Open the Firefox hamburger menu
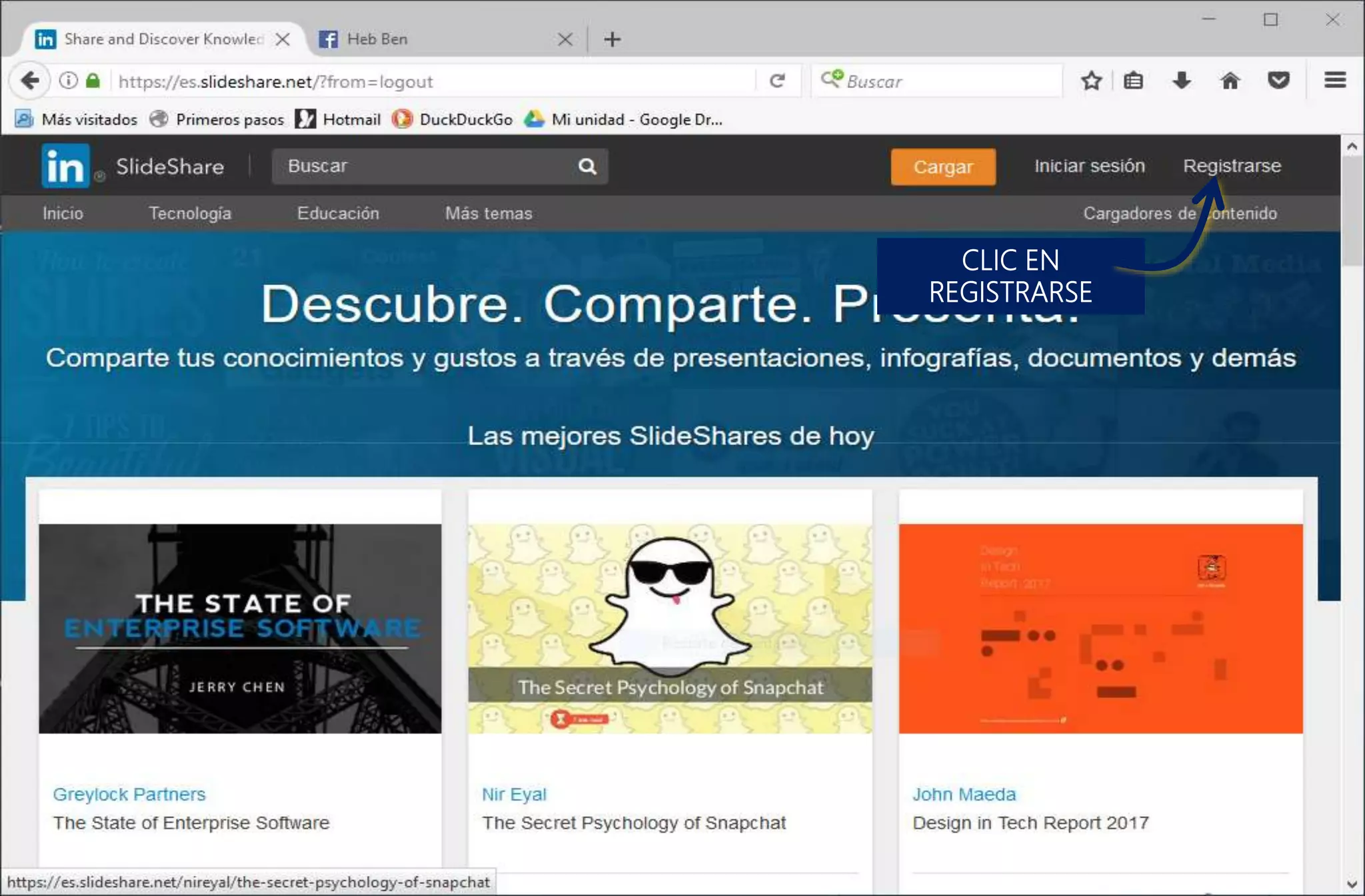The width and height of the screenshot is (1365, 896). point(1334,81)
